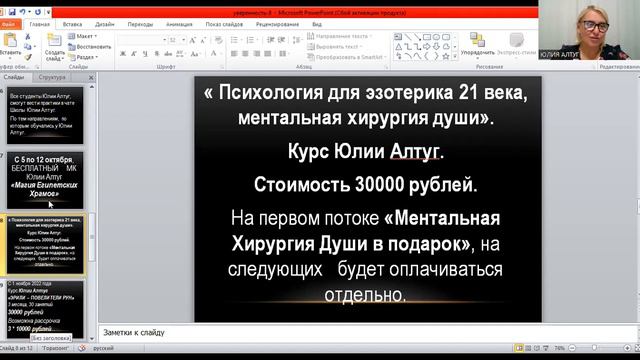The height and width of the screenshot is (360, 640).
Task: Expand the shapes gallery with the More arrow
Action: click(x=455, y=57)
